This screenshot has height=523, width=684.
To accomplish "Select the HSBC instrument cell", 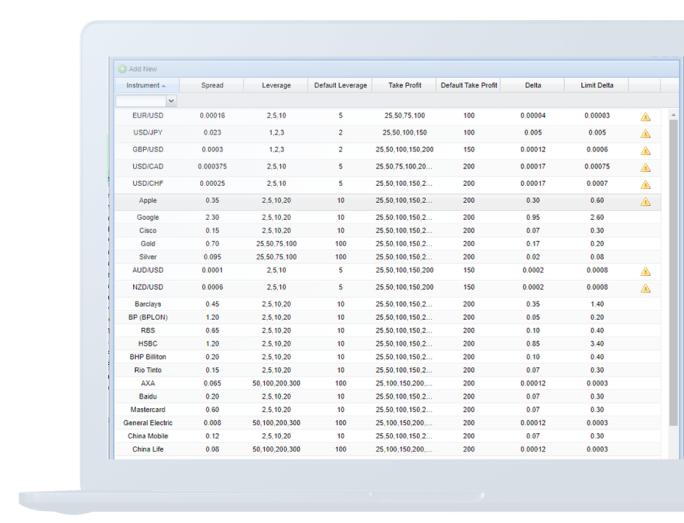I will [147, 344].
